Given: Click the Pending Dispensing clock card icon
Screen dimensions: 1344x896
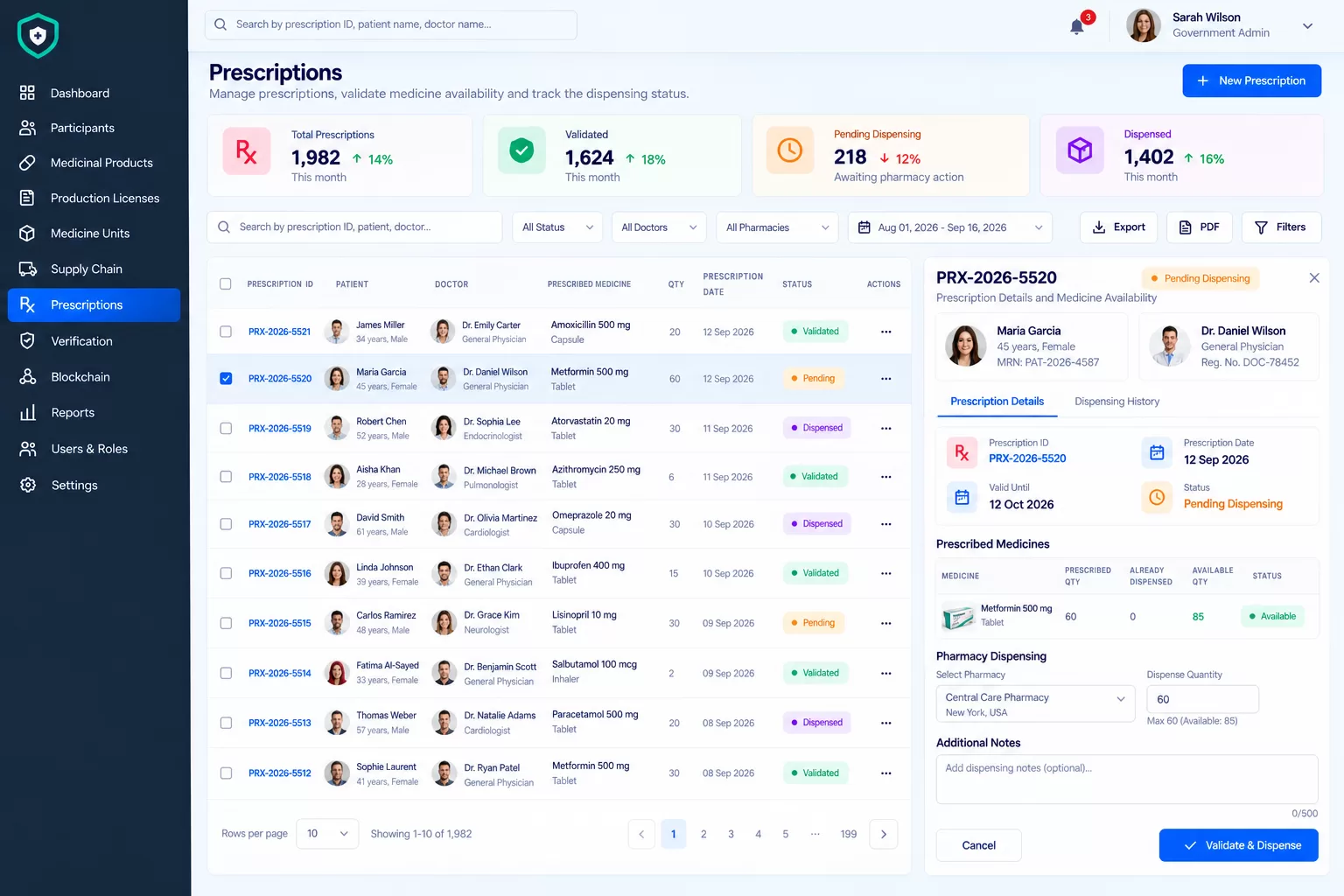Looking at the screenshot, I should pyautogui.click(x=790, y=150).
